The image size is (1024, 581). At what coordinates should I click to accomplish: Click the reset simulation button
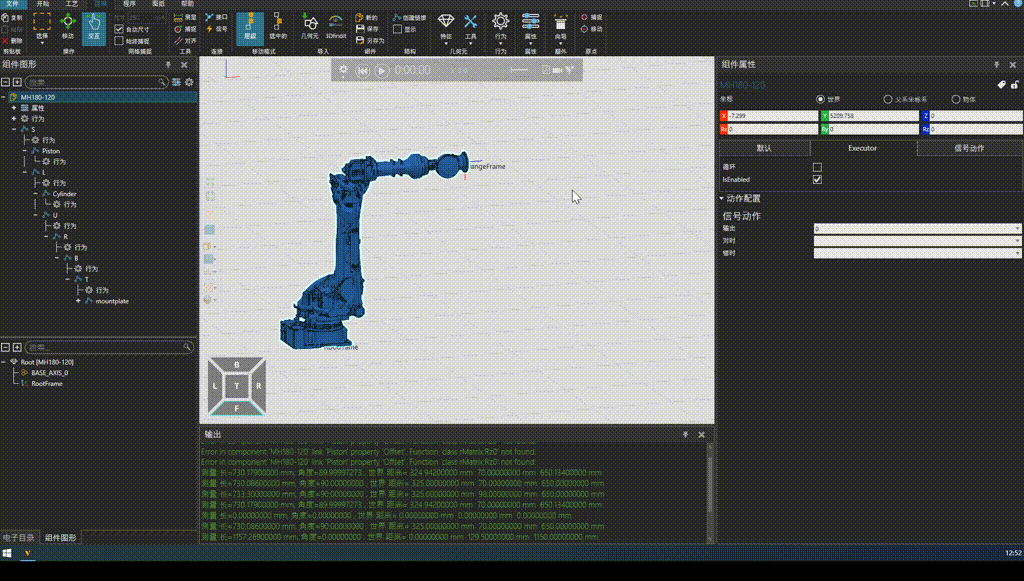coord(362,71)
